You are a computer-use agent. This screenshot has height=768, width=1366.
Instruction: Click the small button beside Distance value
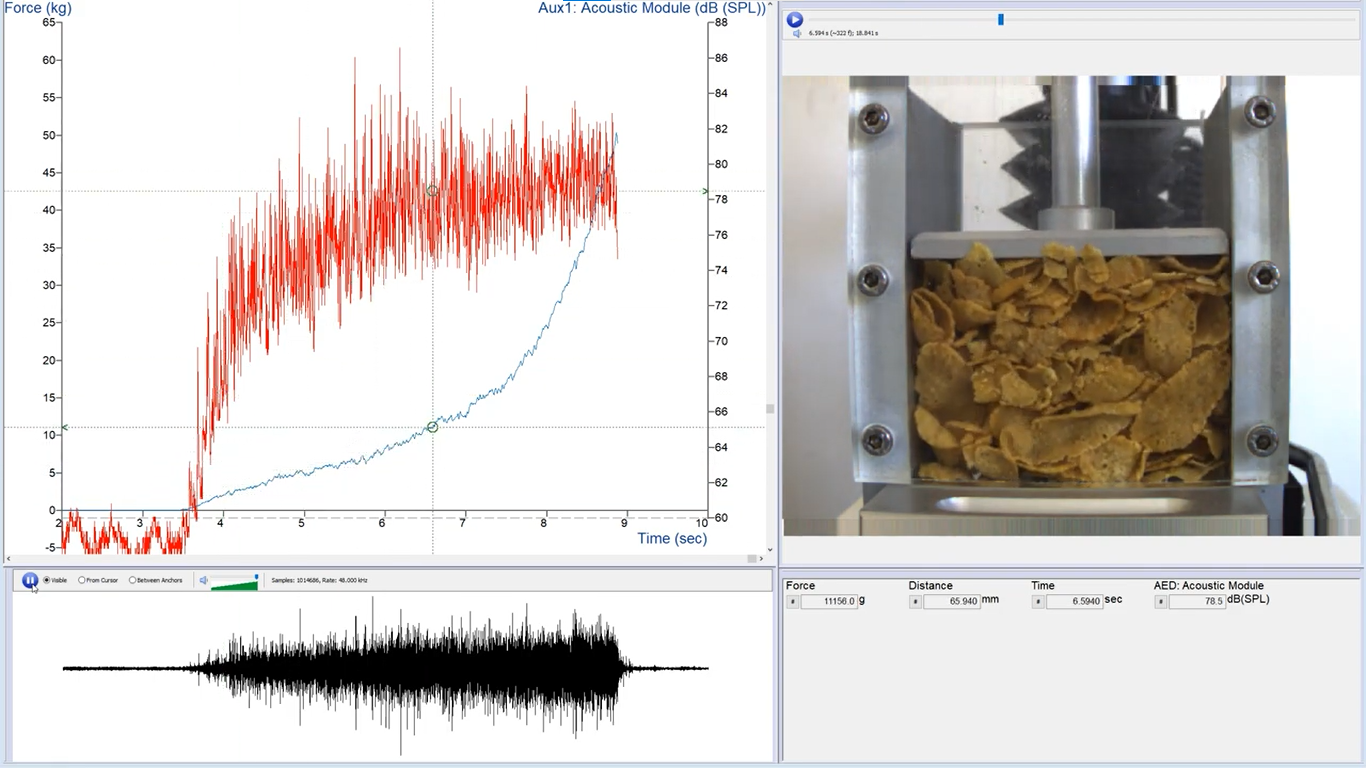(915, 602)
